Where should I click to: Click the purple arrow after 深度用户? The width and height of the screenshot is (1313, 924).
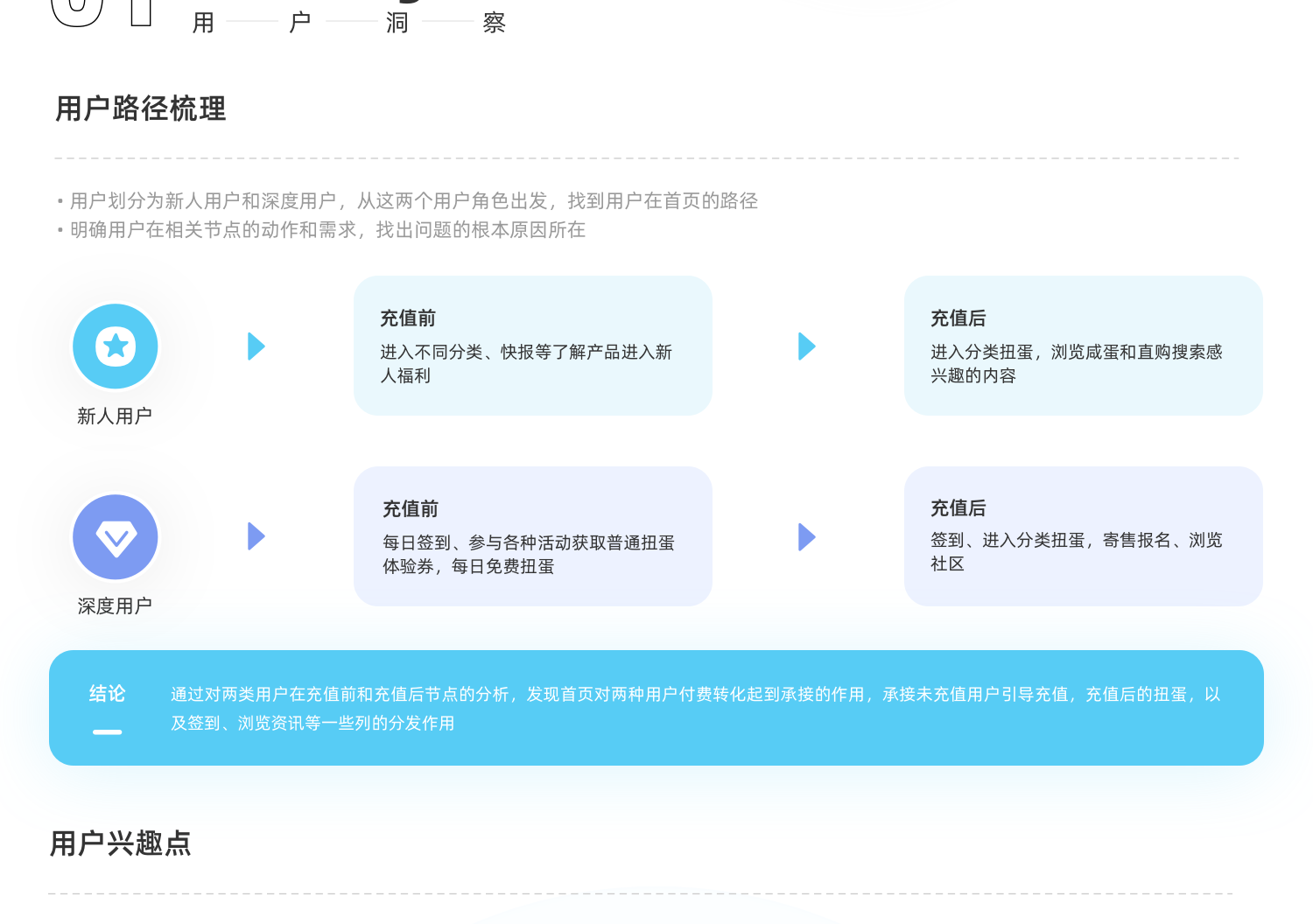[256, 536]
